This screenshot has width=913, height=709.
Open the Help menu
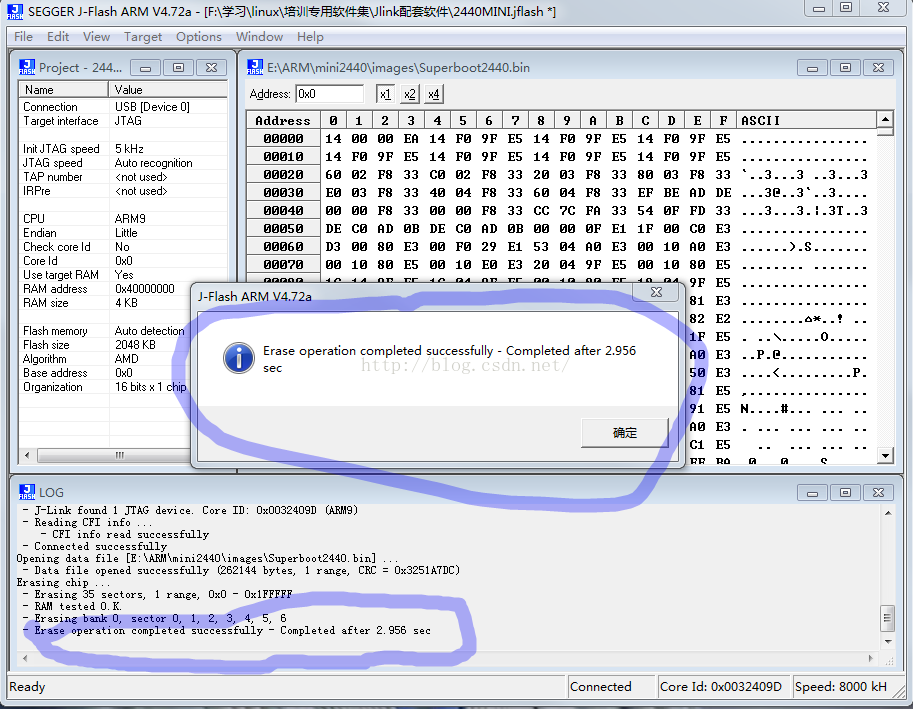tap(310, 37)
